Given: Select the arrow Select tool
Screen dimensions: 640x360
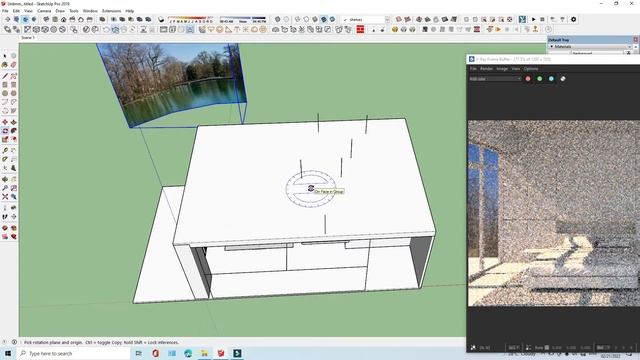Looking at the screenshot, I should tap(5, 56).
